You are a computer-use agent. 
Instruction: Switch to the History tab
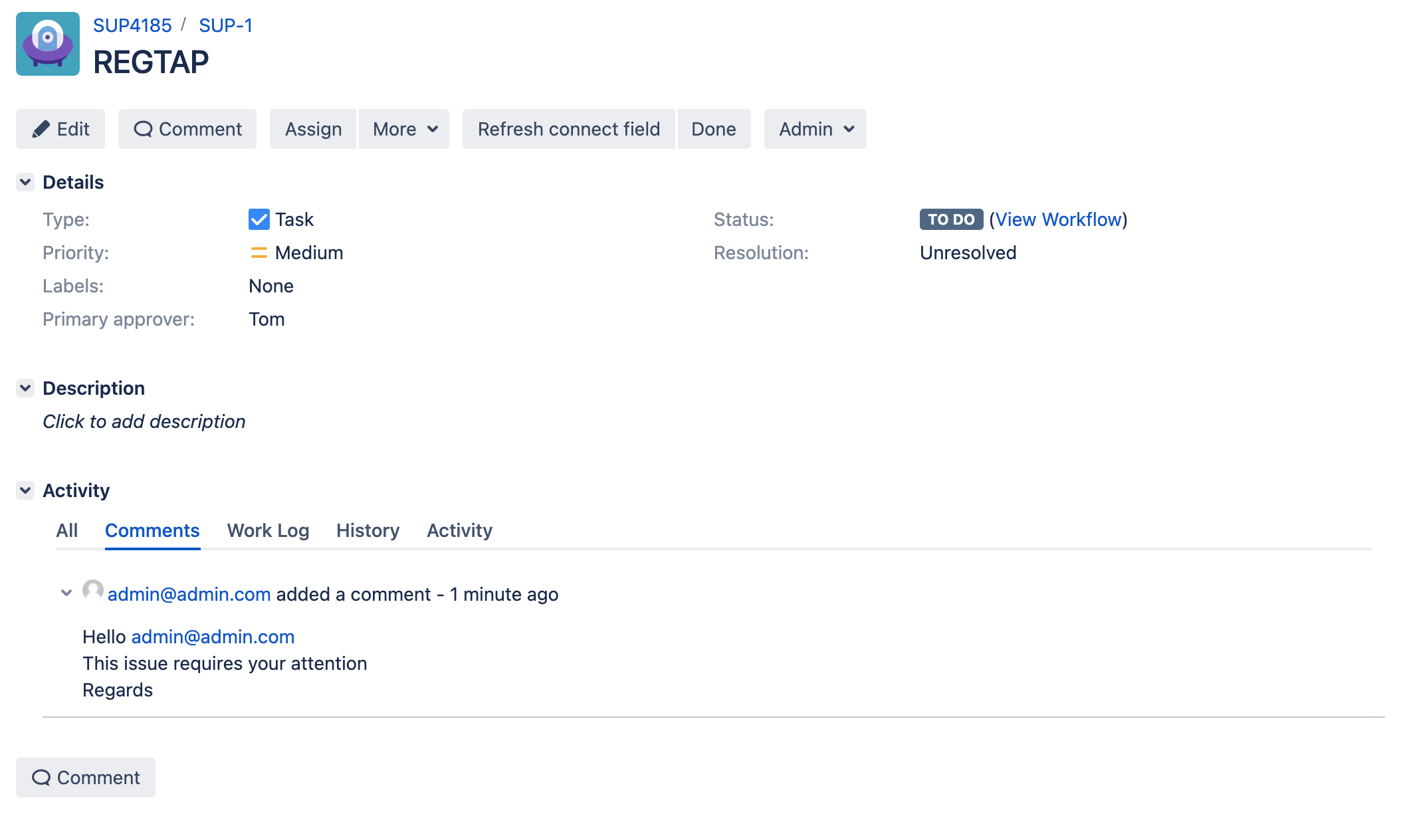point(368,530)
